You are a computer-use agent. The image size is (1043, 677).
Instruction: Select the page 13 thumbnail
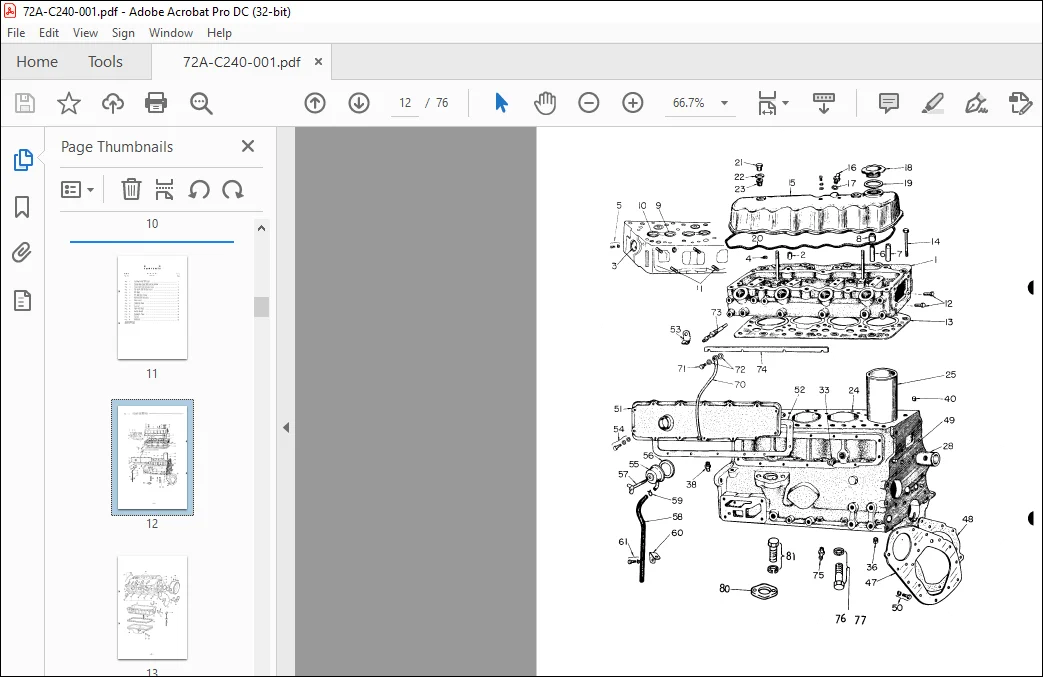point(152,607)
